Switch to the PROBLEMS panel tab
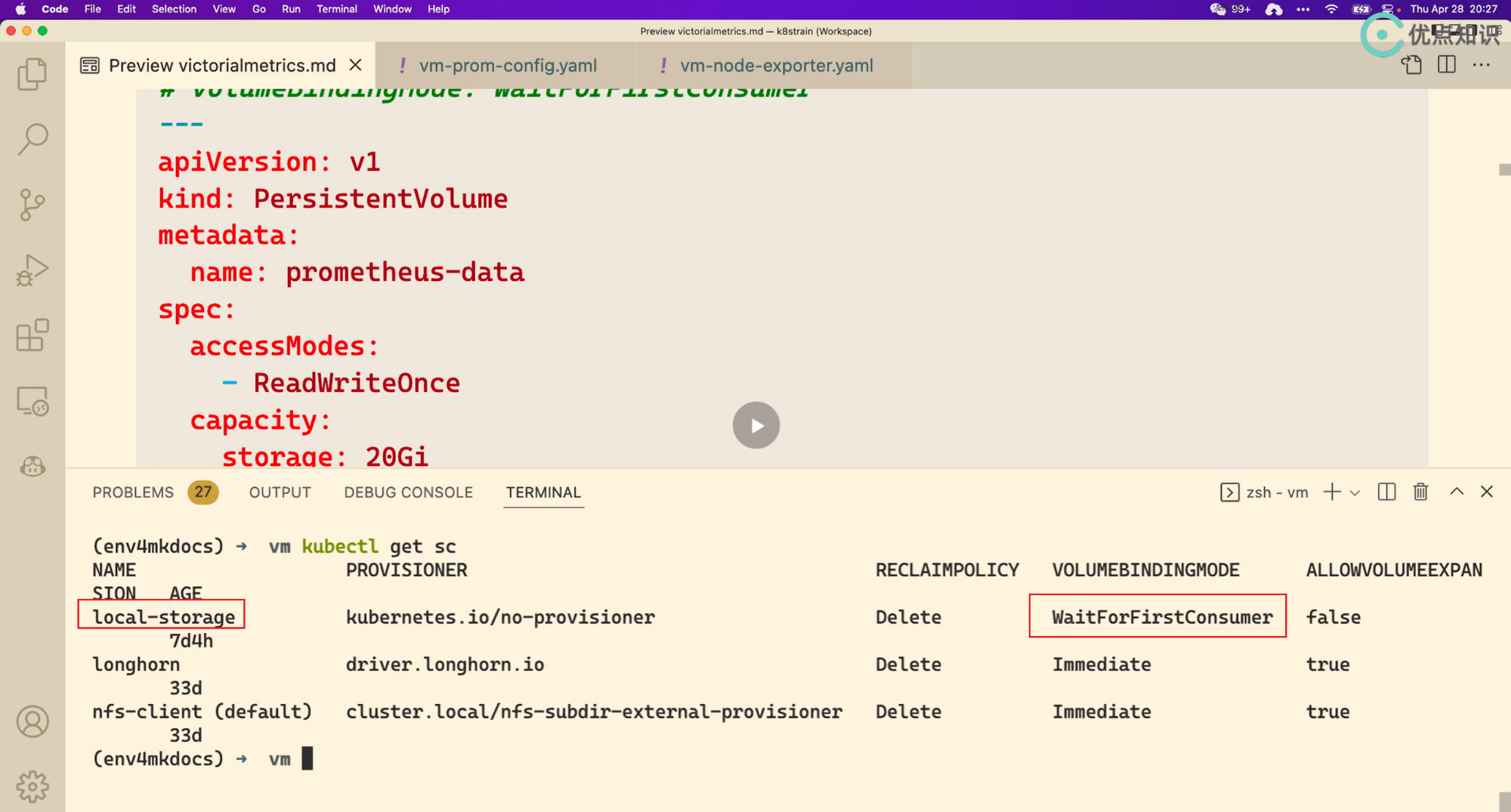Image resolution: width=1511 pixels, height=812 pixels. coord(133,492)
